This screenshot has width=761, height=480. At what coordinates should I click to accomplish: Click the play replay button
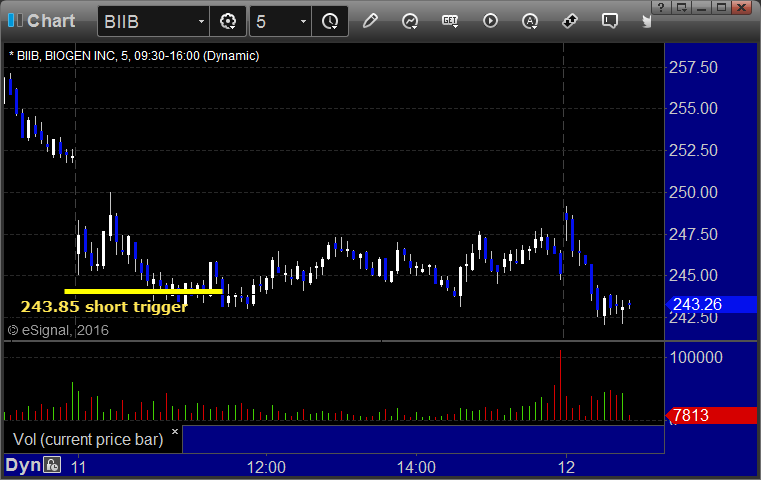(490, 21)
